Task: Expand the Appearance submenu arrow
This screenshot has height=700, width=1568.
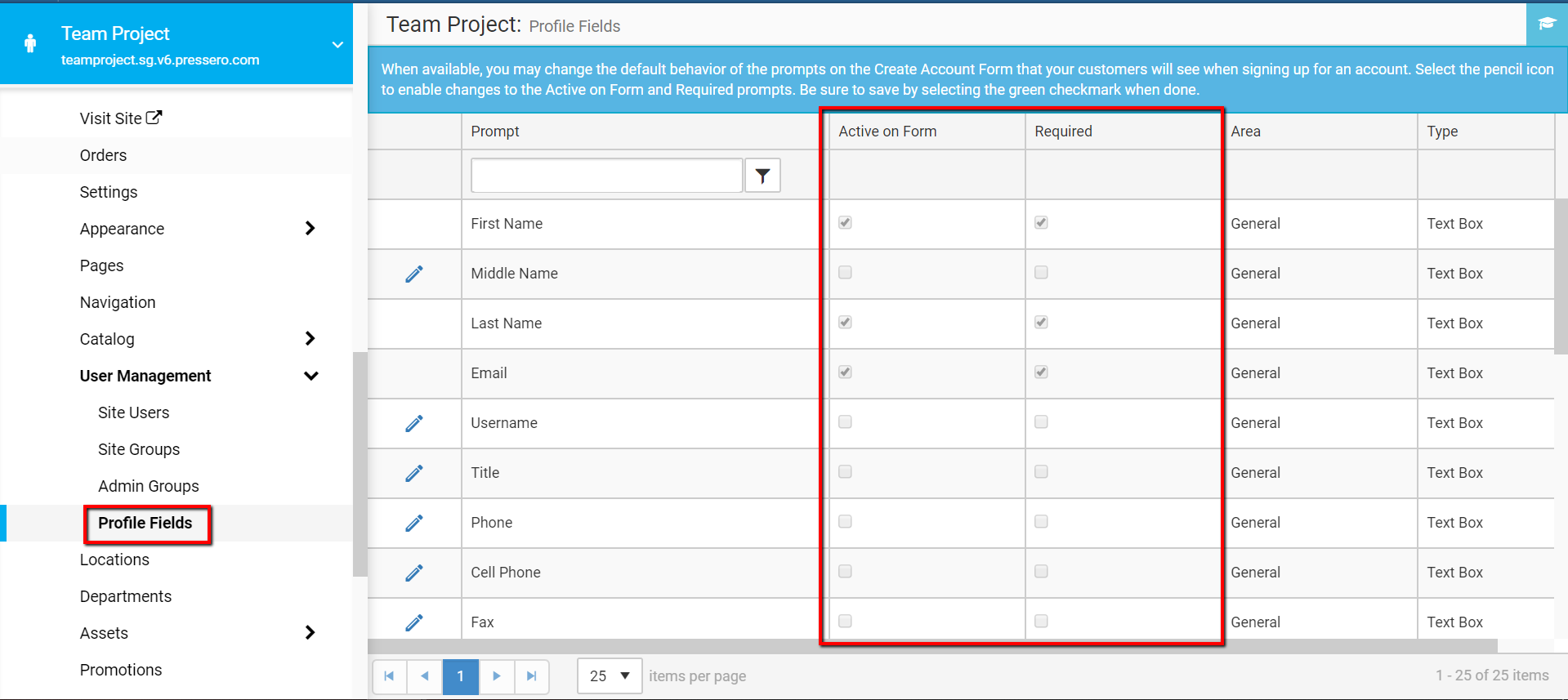Action: (x=310, y=229)
